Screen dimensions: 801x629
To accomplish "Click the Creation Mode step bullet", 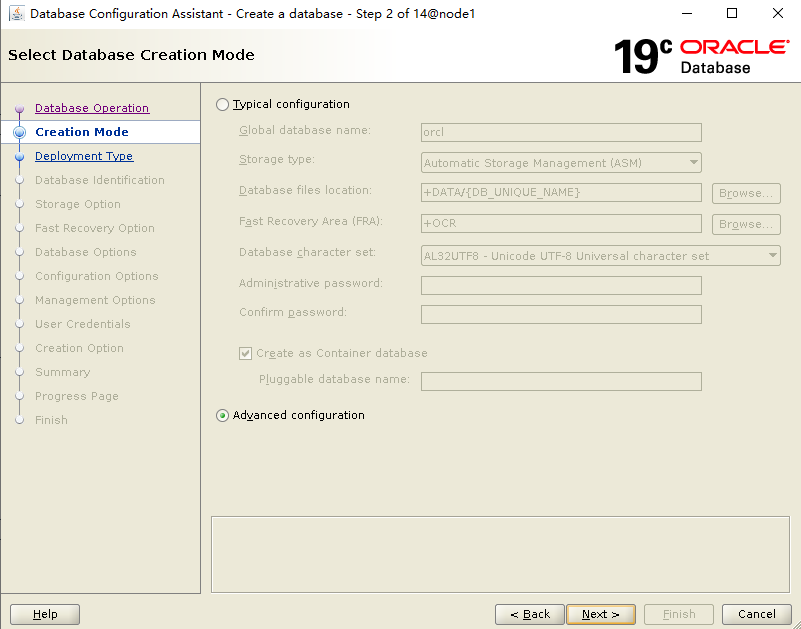I will (x=19, y=133).
